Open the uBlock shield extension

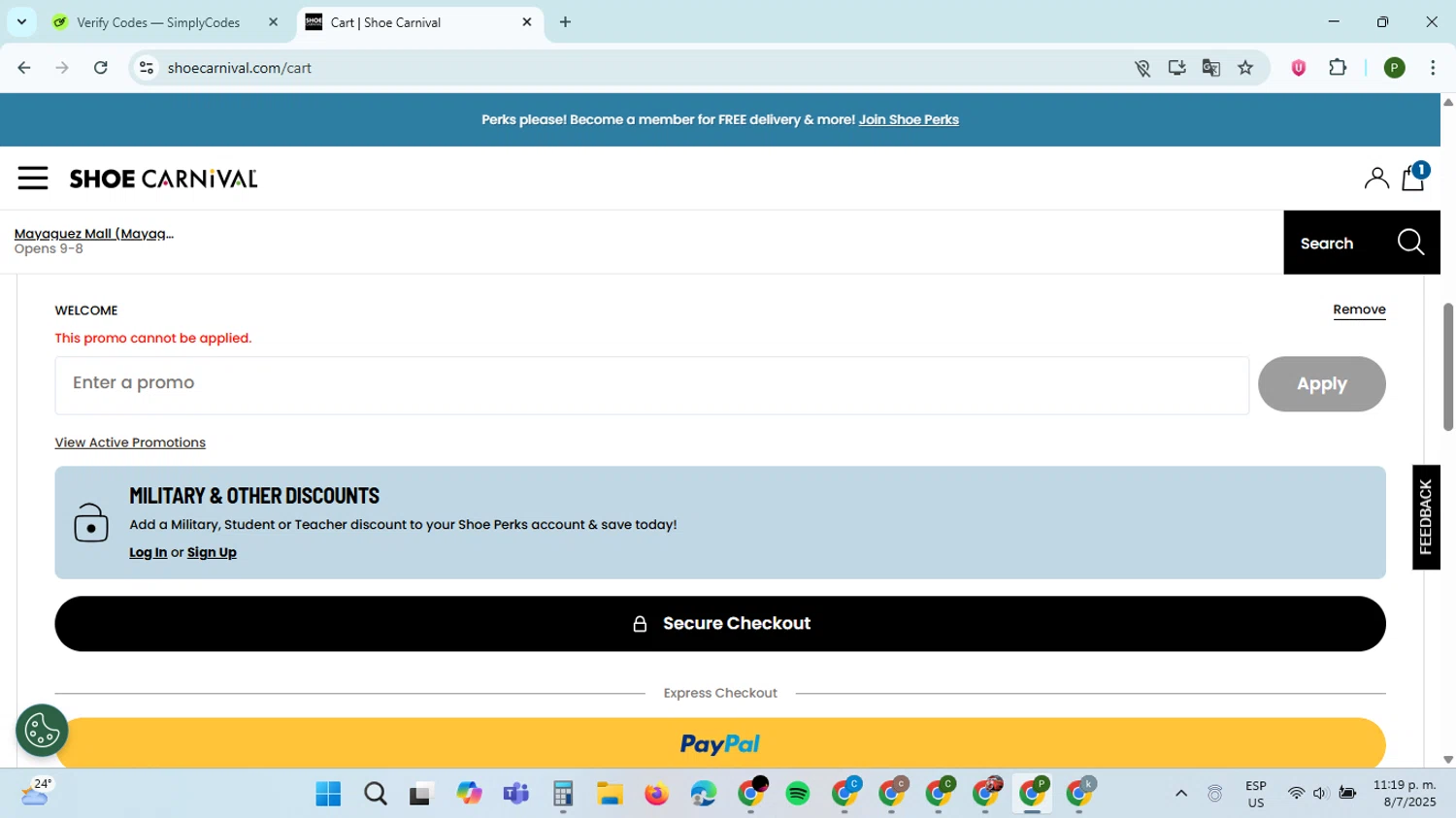(x=1298, y=68)
